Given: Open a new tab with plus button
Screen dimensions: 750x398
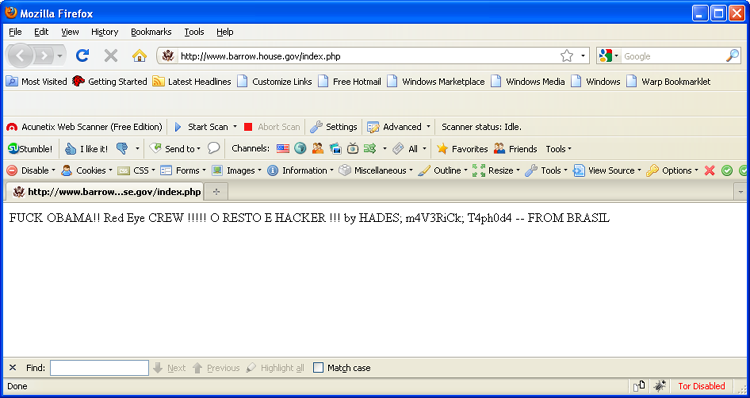Looking at the screenshot, I should 216,192.
